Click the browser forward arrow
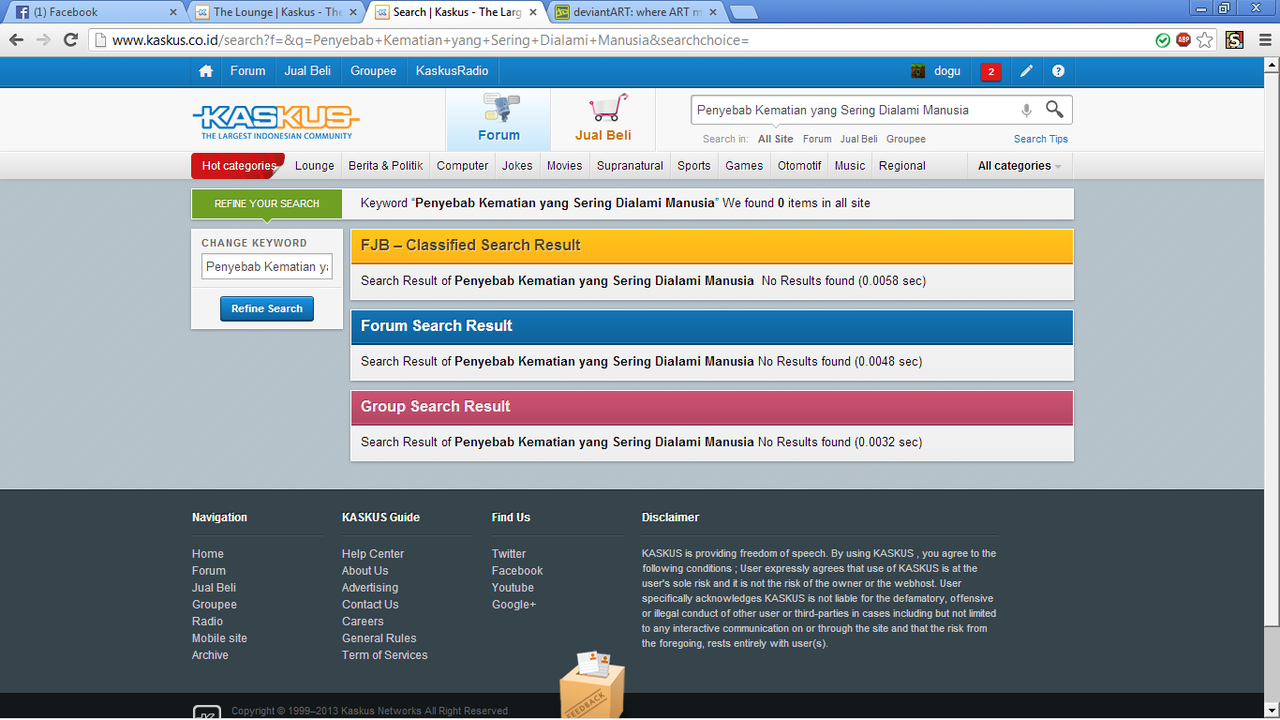This screenshot has height=720, width=1280. pyautogui.click(x=43, y=40)
